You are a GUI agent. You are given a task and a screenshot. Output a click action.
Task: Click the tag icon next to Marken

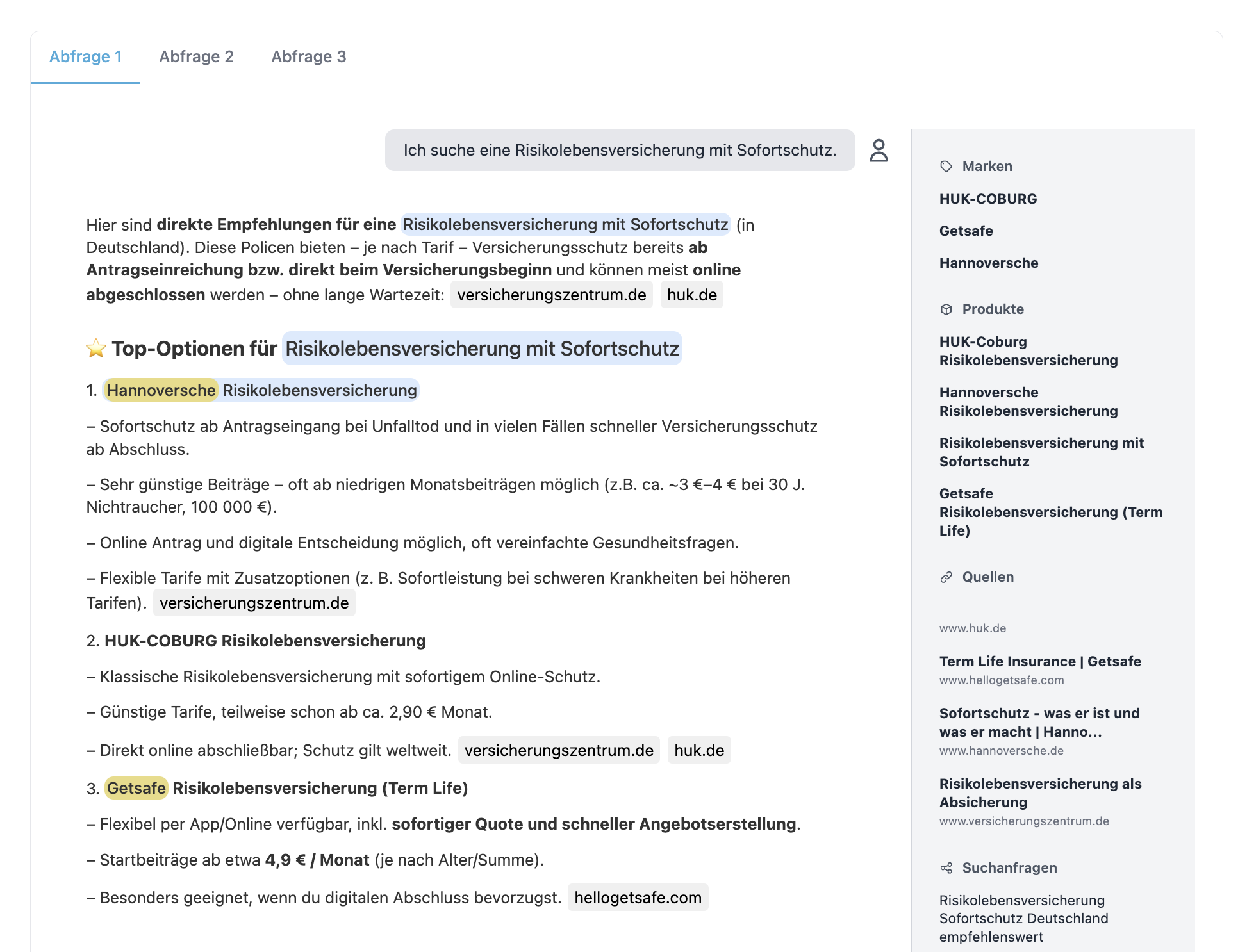coord(945,165)
